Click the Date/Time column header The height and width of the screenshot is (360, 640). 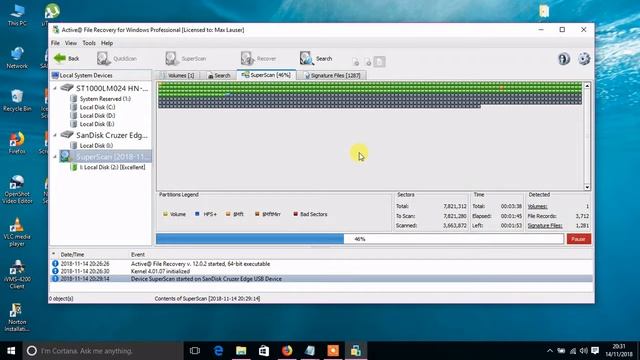[72, 254]
